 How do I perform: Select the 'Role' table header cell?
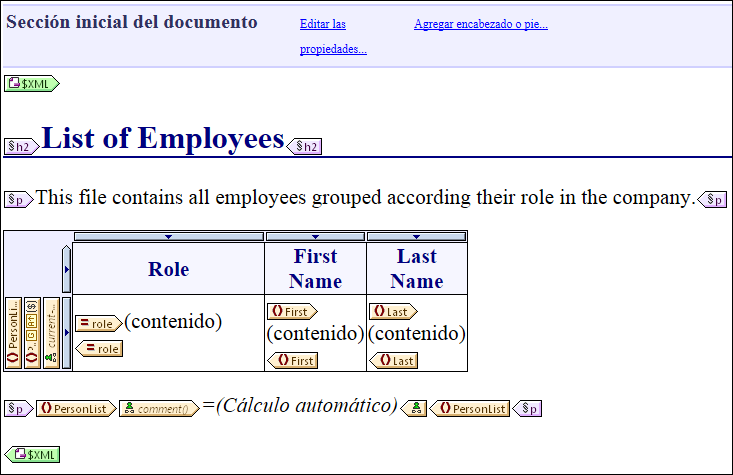(x=169, y=269)
